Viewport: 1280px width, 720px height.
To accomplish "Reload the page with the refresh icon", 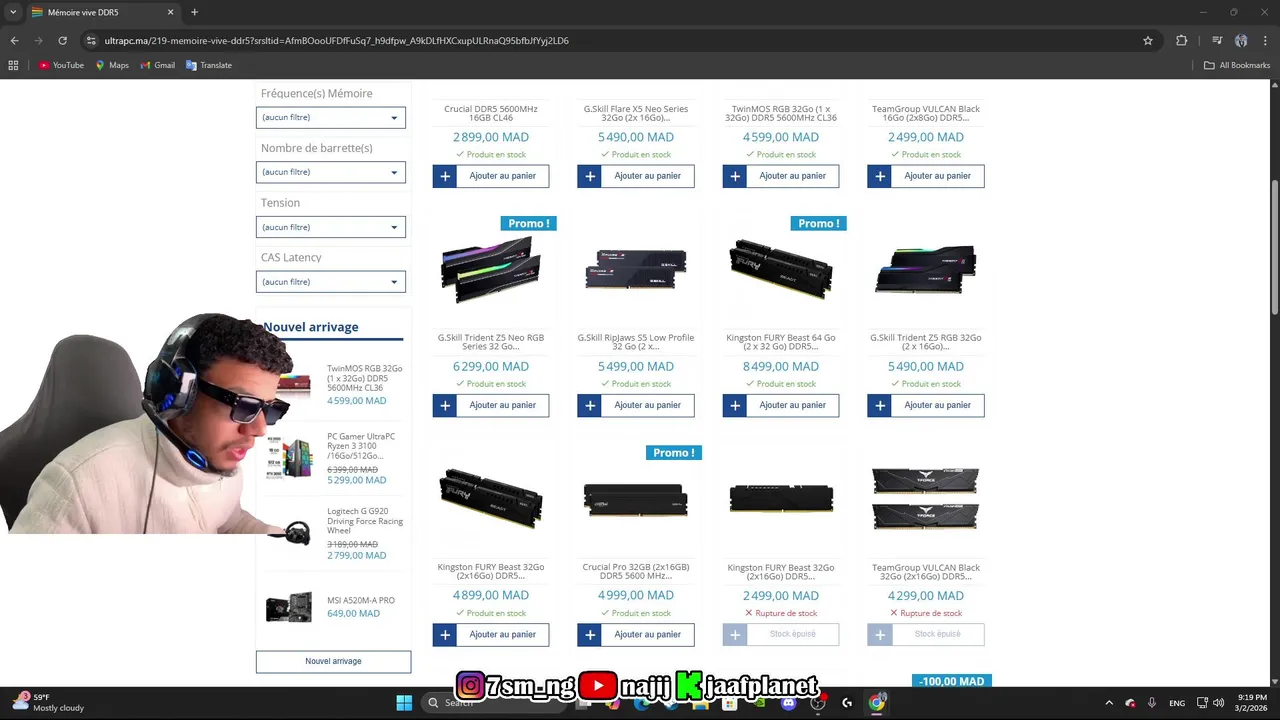I will point(62,41).
